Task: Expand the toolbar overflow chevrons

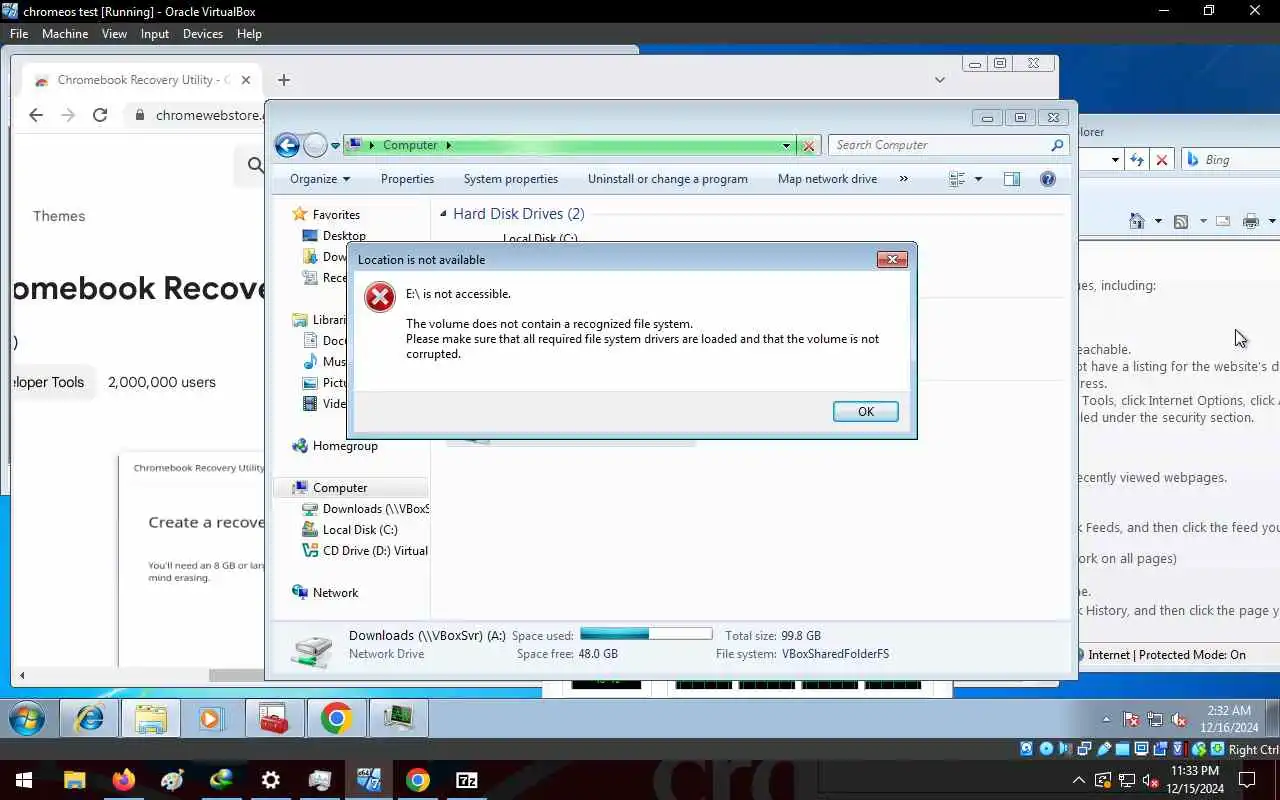Action: 904,179
